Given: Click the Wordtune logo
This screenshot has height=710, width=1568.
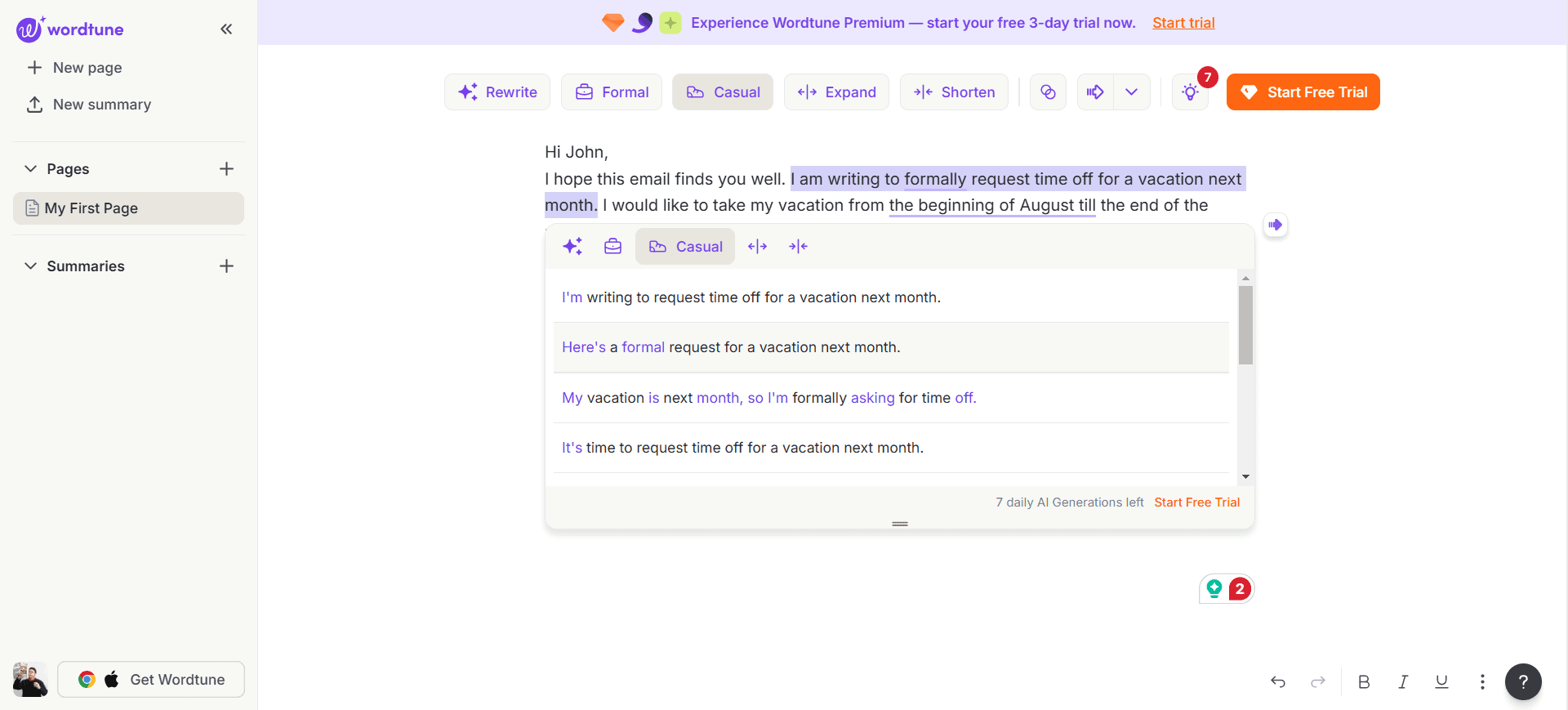Looking at the screenshot, I should (70, 29).
